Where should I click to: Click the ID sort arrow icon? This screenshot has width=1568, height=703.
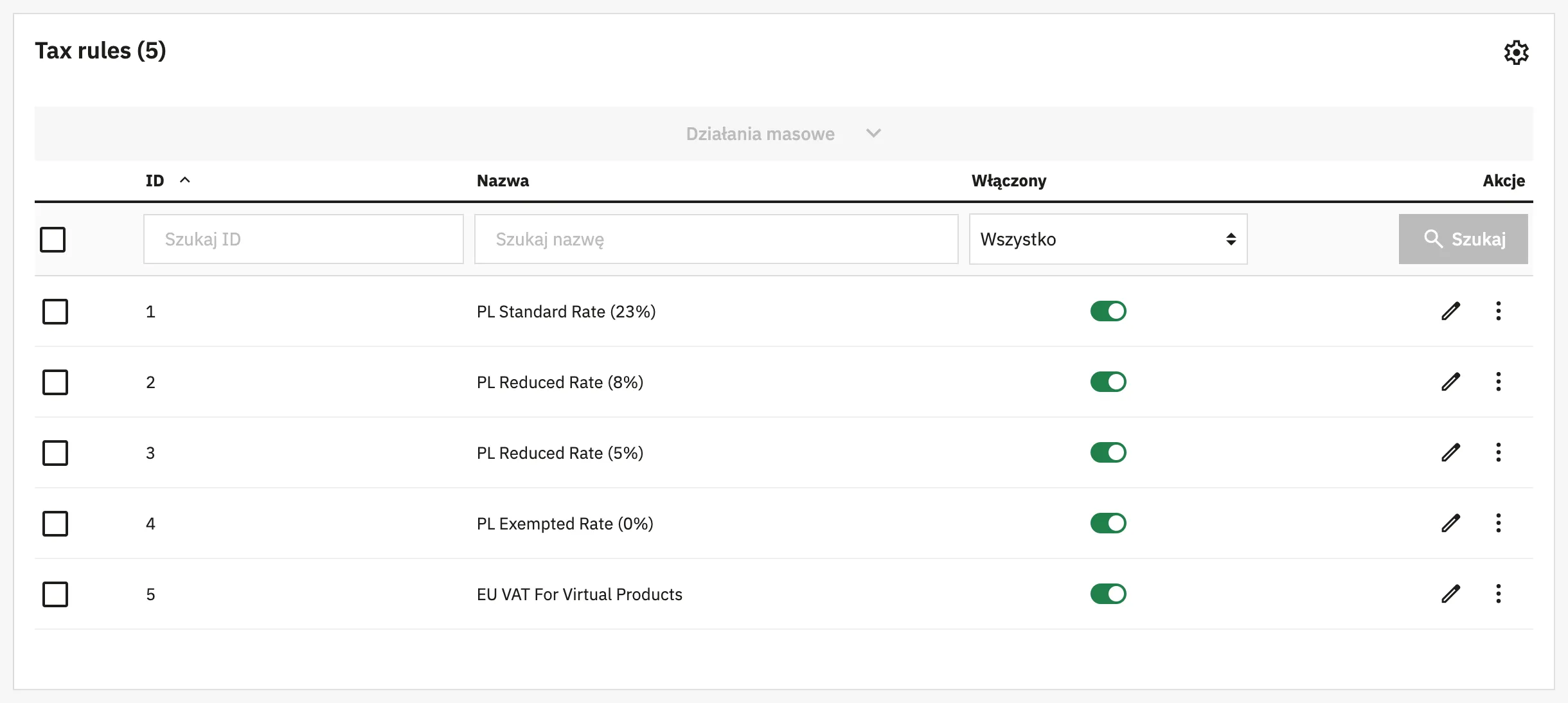[x=185, y=180]
